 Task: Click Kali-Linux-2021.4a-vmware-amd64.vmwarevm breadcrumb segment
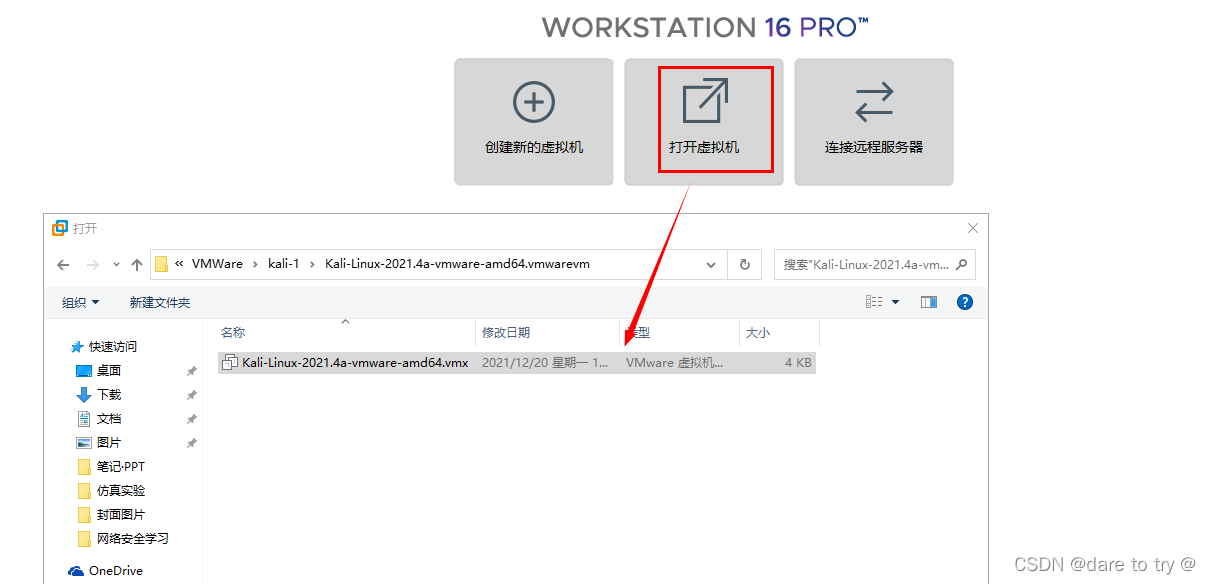[x=457, y=264]
